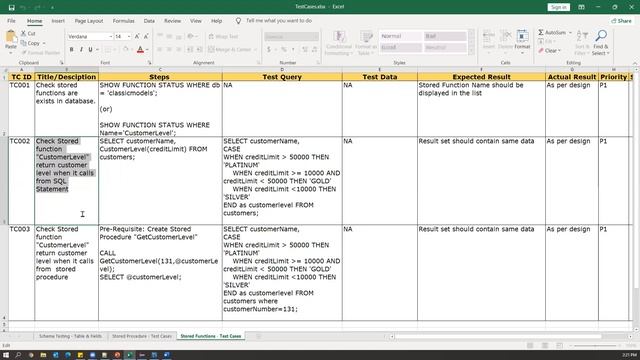Click the Copy icon

pos(23,43)
